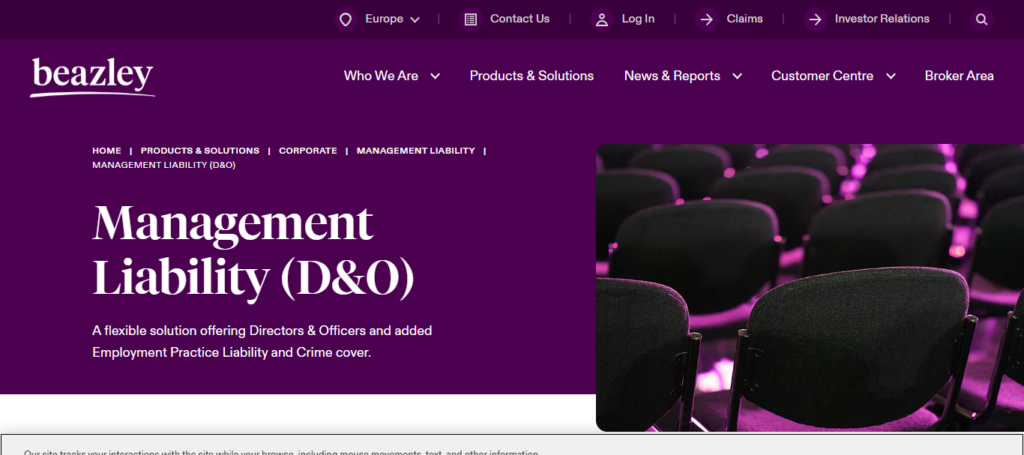Click the PRODUCTS & SOLUTIONS breadcrumb

(200, 151)
